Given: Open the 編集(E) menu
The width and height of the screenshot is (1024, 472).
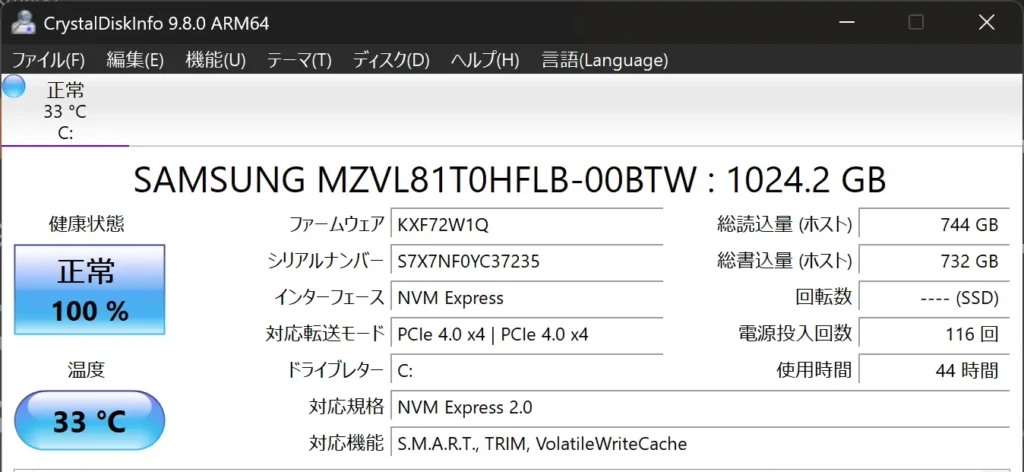Looking at the screenshot, I should pyautogui.click(x=135, y=60).
